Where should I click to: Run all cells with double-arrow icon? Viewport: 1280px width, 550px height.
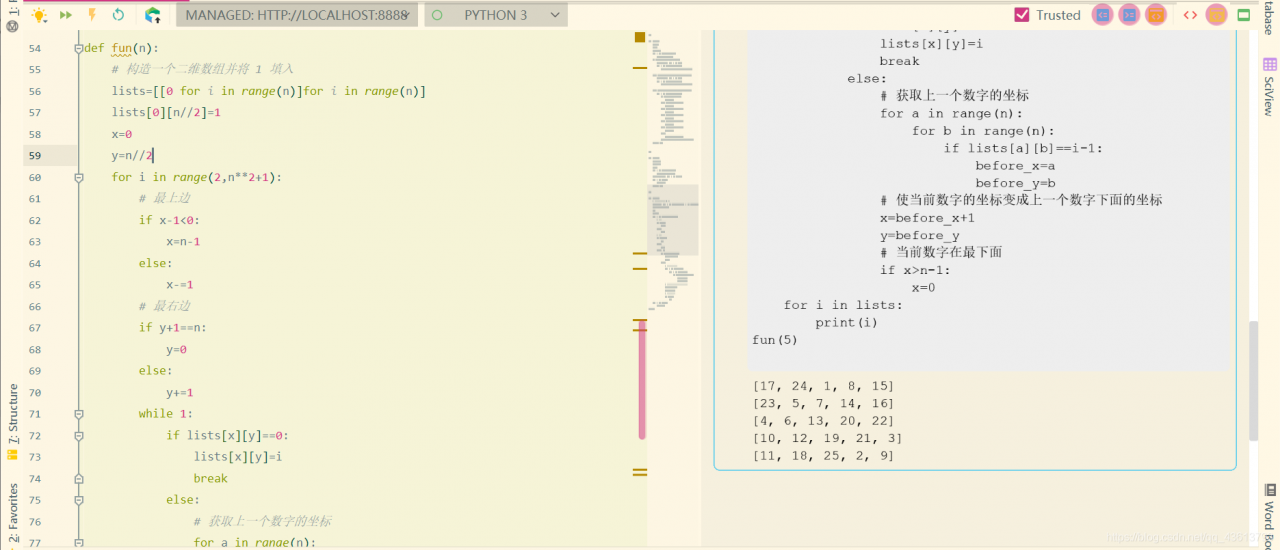point(66,15)
